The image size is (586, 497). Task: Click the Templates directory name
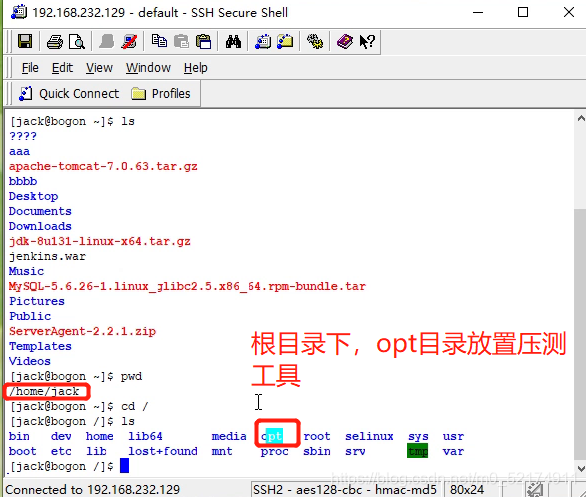click(40, 346)
